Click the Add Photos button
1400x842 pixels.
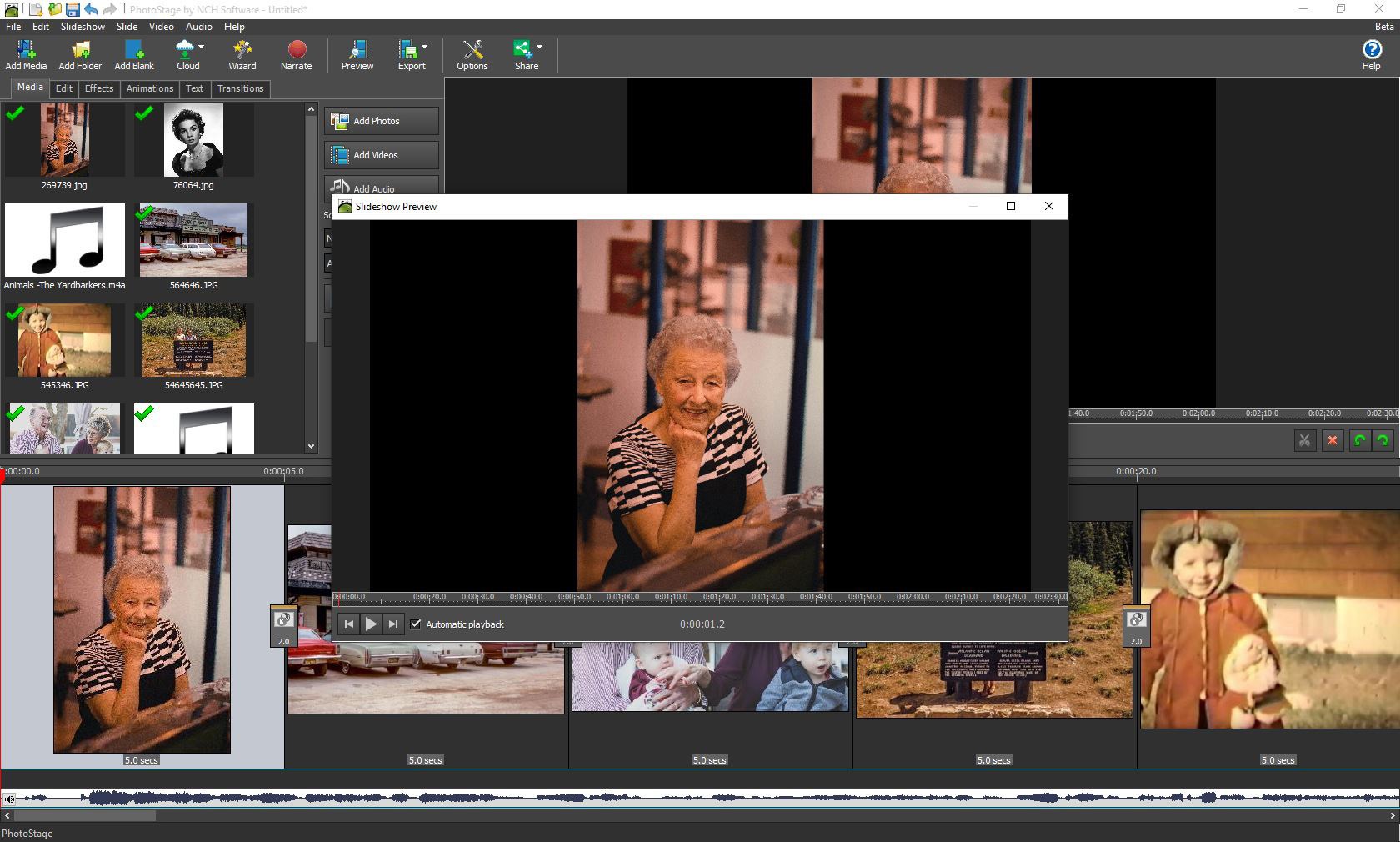tap(380, 120)
